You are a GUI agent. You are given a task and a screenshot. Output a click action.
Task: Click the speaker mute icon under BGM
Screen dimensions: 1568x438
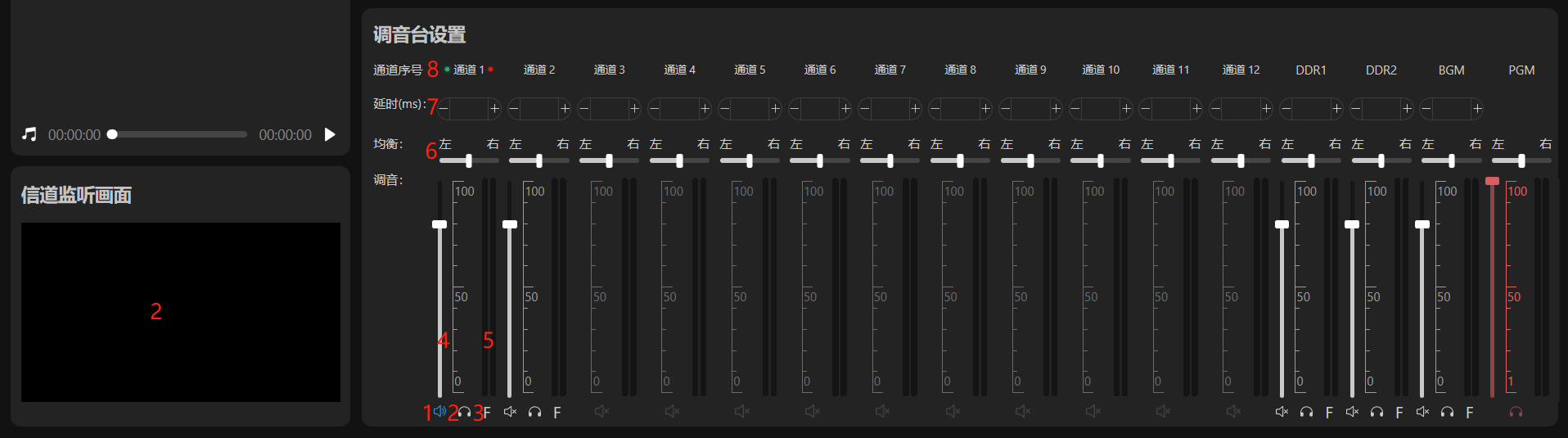coord(1422,412)
